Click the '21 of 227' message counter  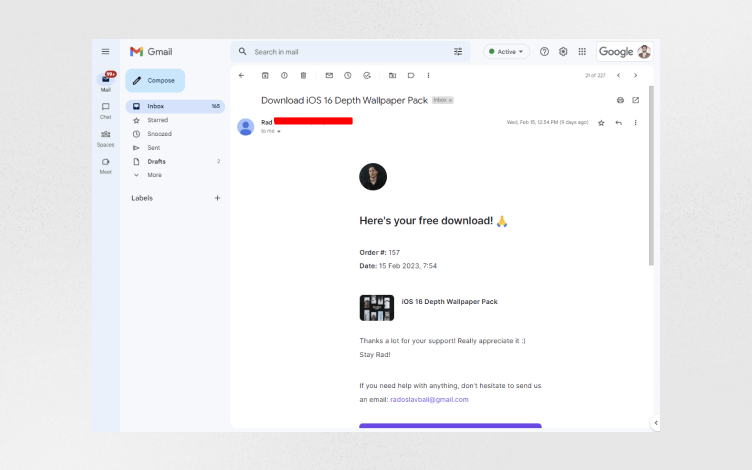click(595, 75)
